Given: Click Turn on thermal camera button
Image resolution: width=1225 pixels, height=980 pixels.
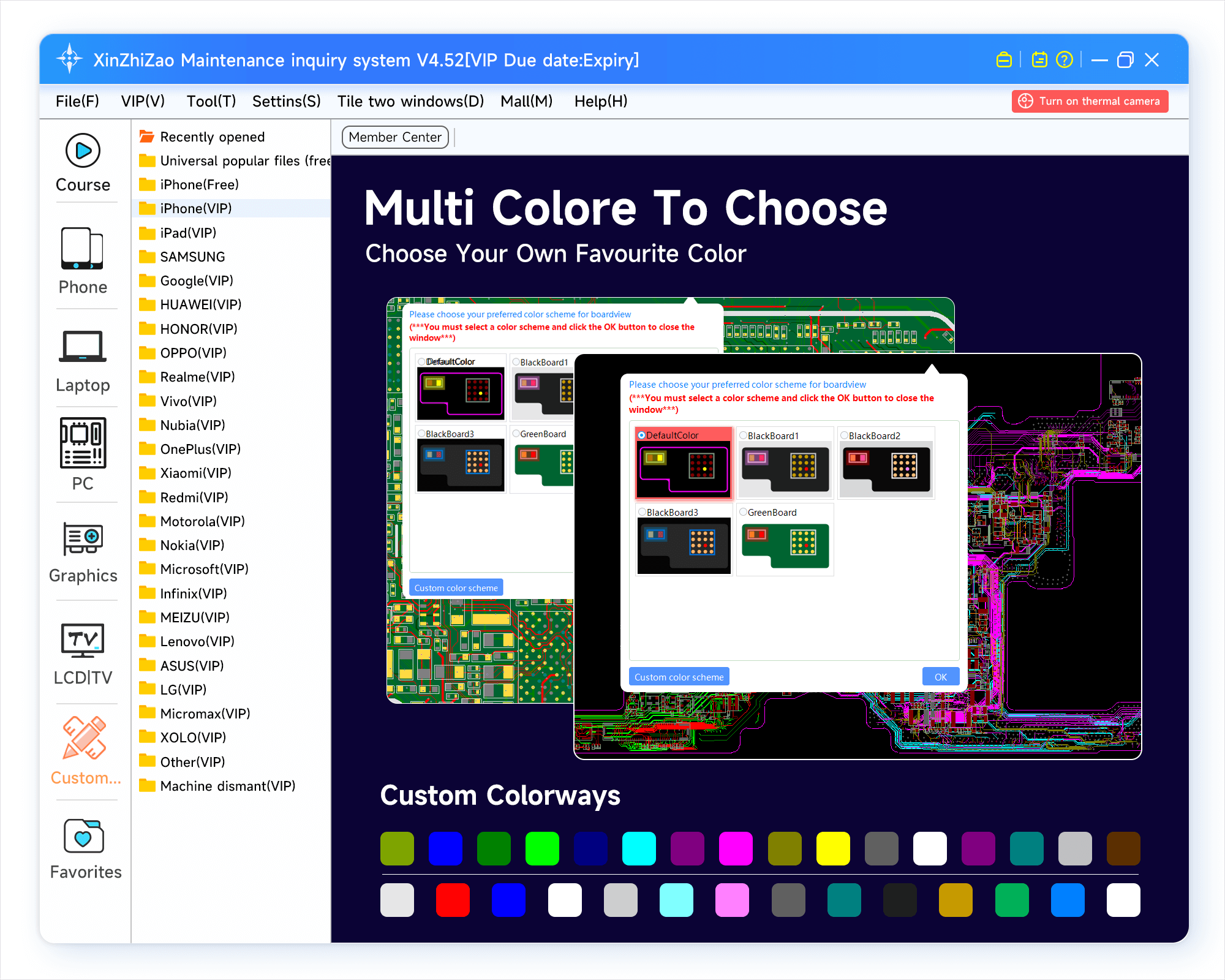Looking at the screenshot, I should pos(1090,101).
